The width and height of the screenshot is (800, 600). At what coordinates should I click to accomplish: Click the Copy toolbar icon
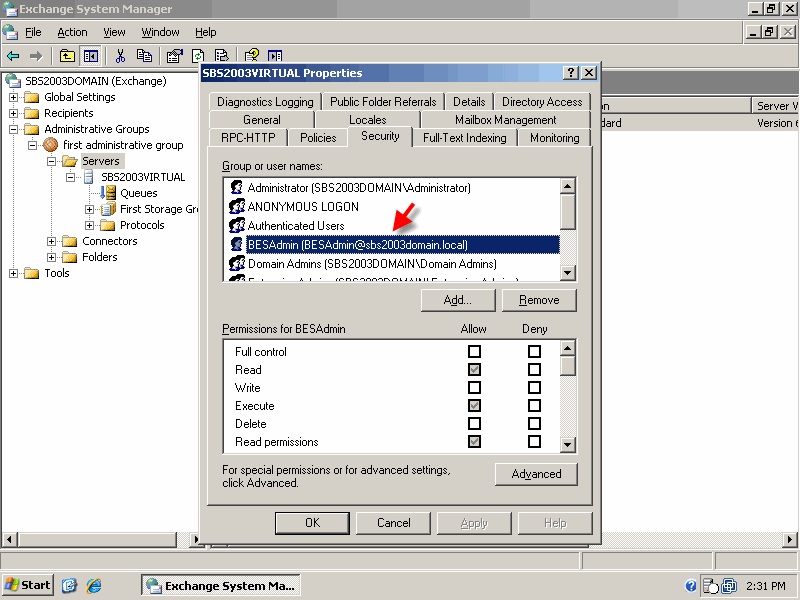(144, 56)
